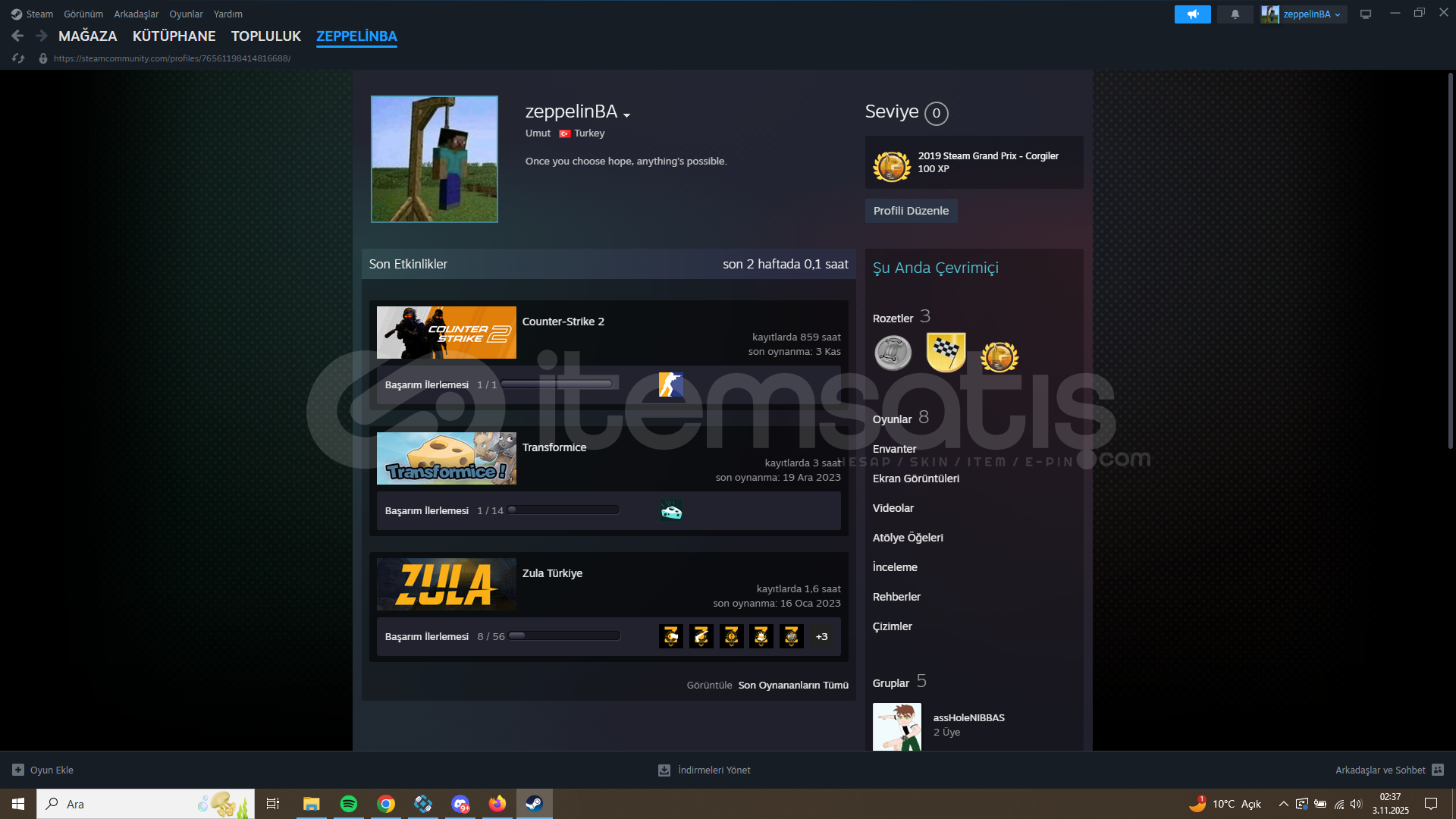Click the Zula achievement progress bar
Screen dimensions: 1456x819
coord(564,636)
